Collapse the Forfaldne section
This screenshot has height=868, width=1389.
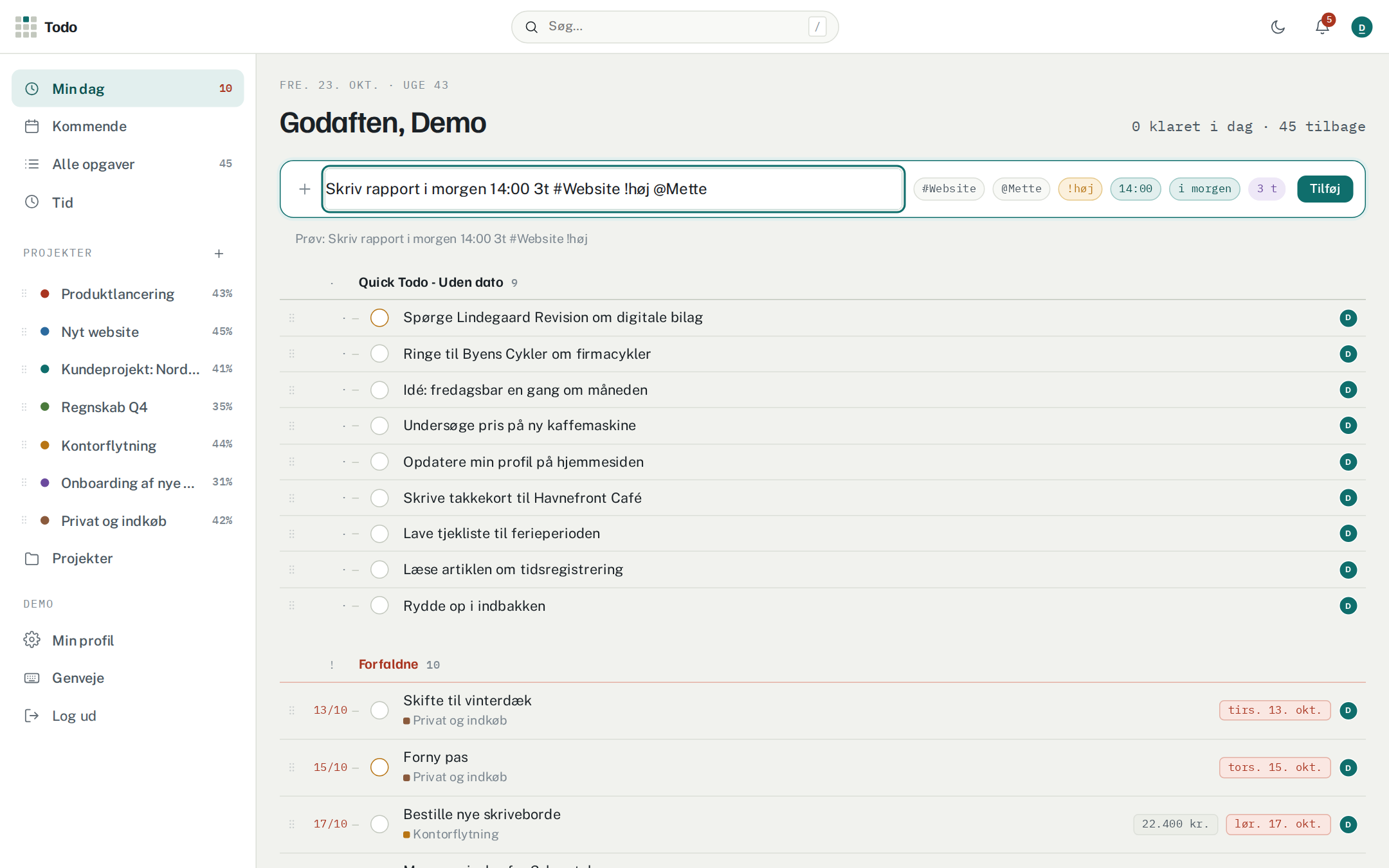click(388, 664)
